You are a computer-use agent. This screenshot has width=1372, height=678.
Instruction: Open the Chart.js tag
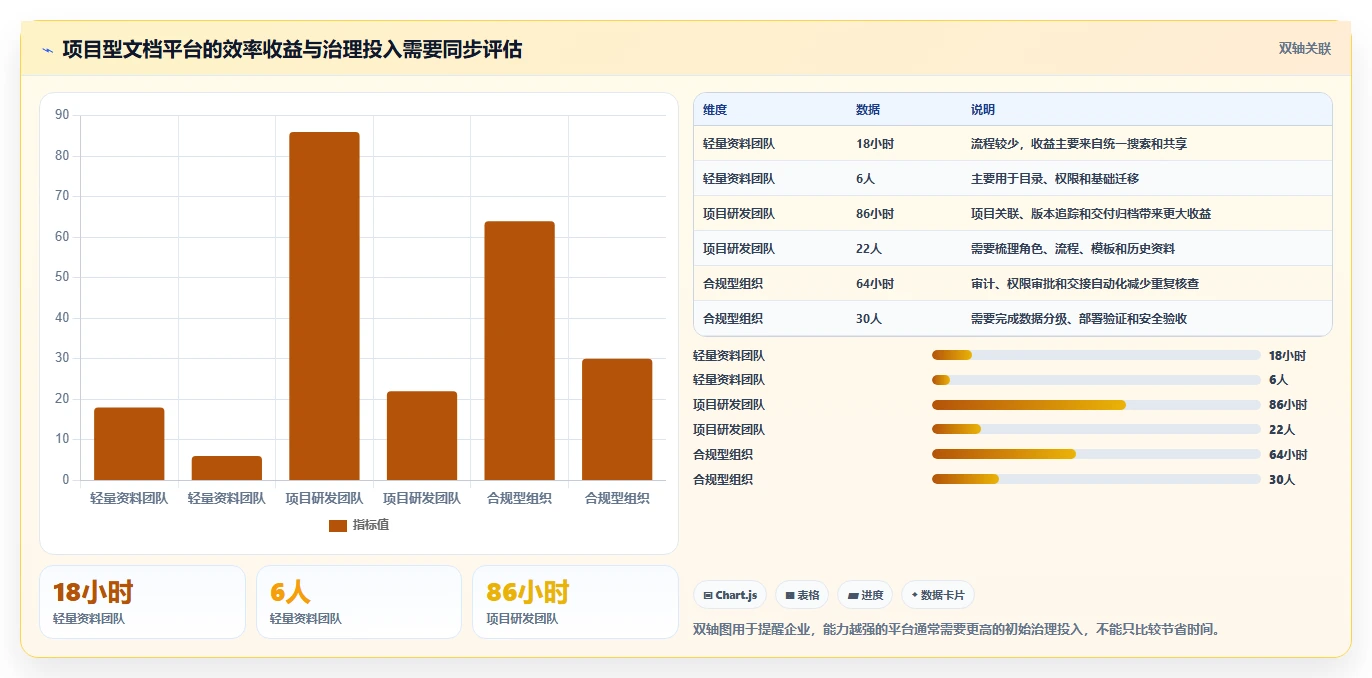click(730, 595)
